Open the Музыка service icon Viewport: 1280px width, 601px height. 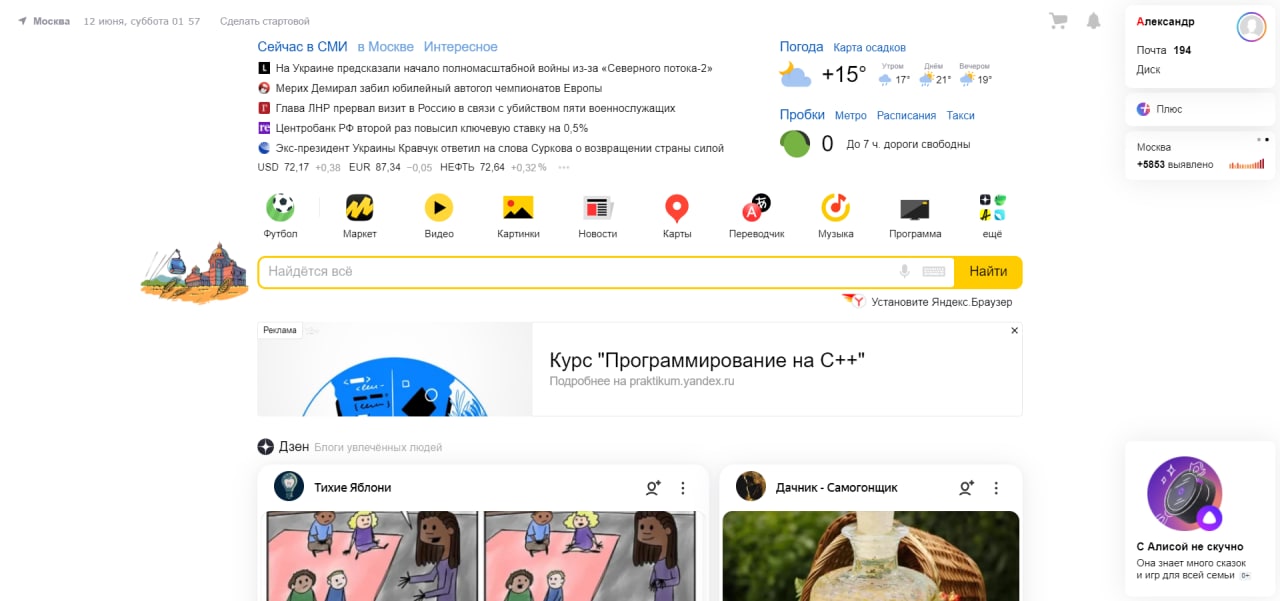click(x=836, y=207)
